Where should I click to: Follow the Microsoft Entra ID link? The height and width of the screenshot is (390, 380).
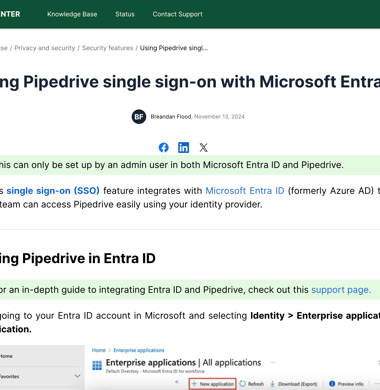245,191
